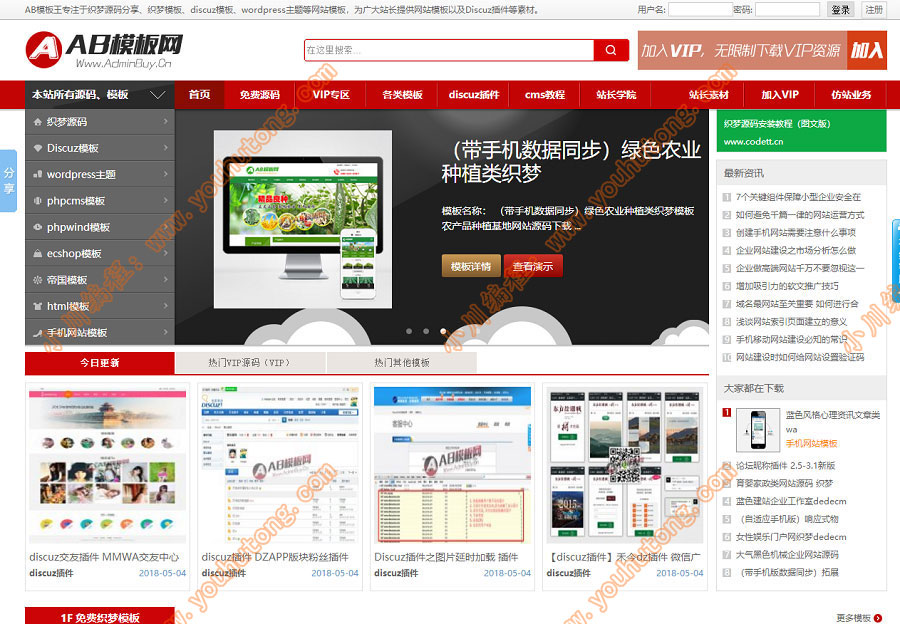The height and width of the screenshot is (624, 900).
Task: Open 站长素材 in the navigation bar
Action: coord(708,95)
